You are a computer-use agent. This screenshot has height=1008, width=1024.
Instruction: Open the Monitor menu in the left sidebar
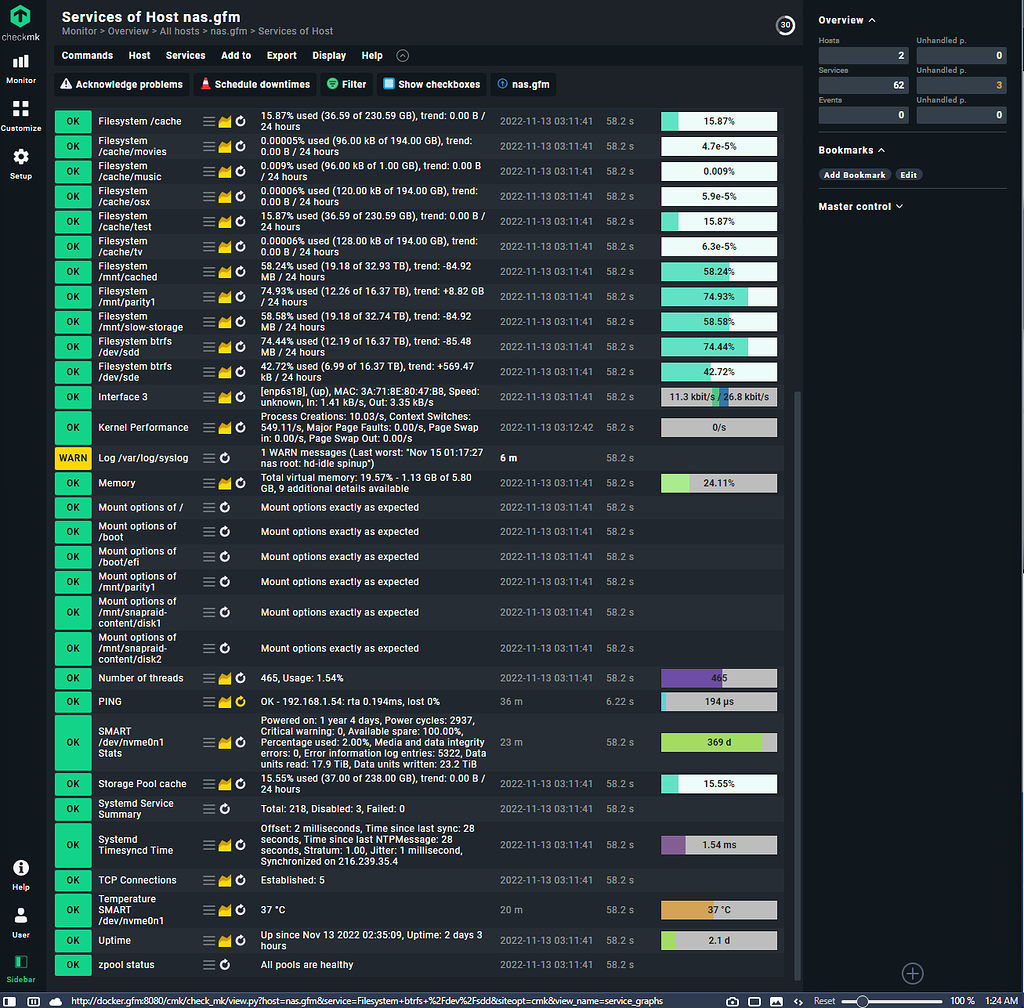[20, 62]
